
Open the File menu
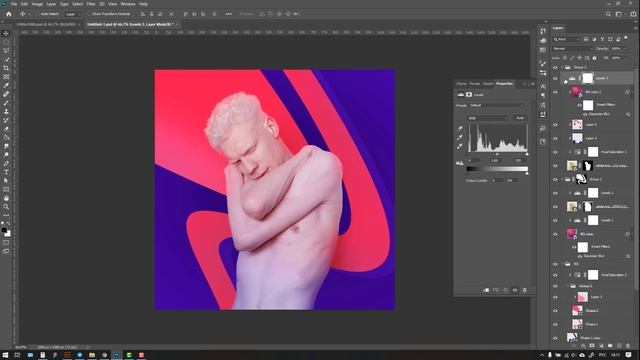click(14, 4)
